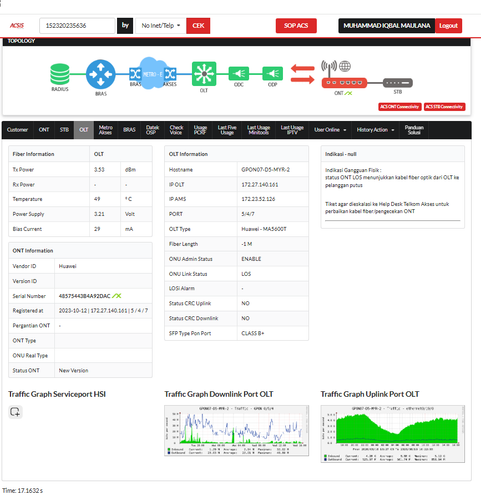Click the METRO-E cloud icon
Viewport: 481px width, 500px height.
coord(153,73)
